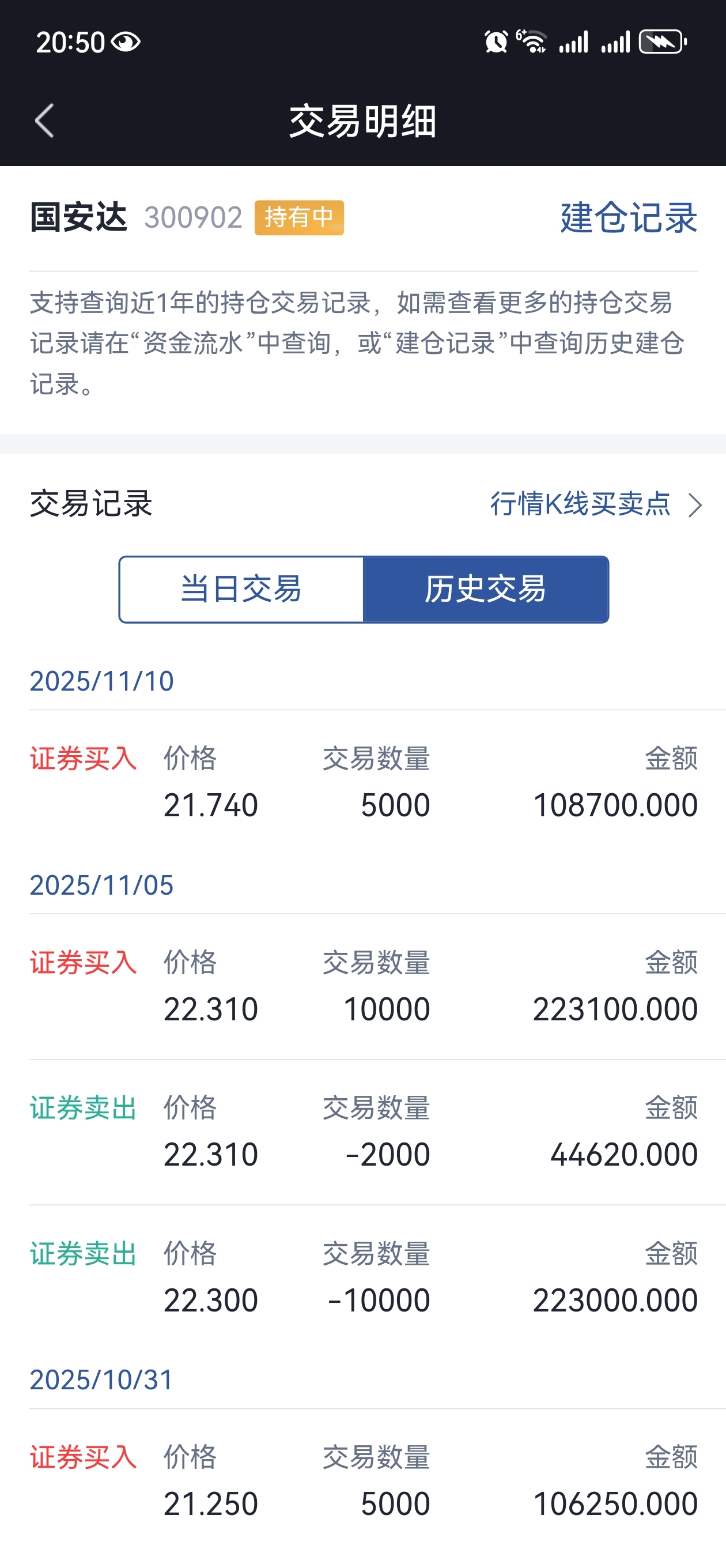726x1568 pixels.
Task: Open 建仓记录 link
Action: pos(629,217)
